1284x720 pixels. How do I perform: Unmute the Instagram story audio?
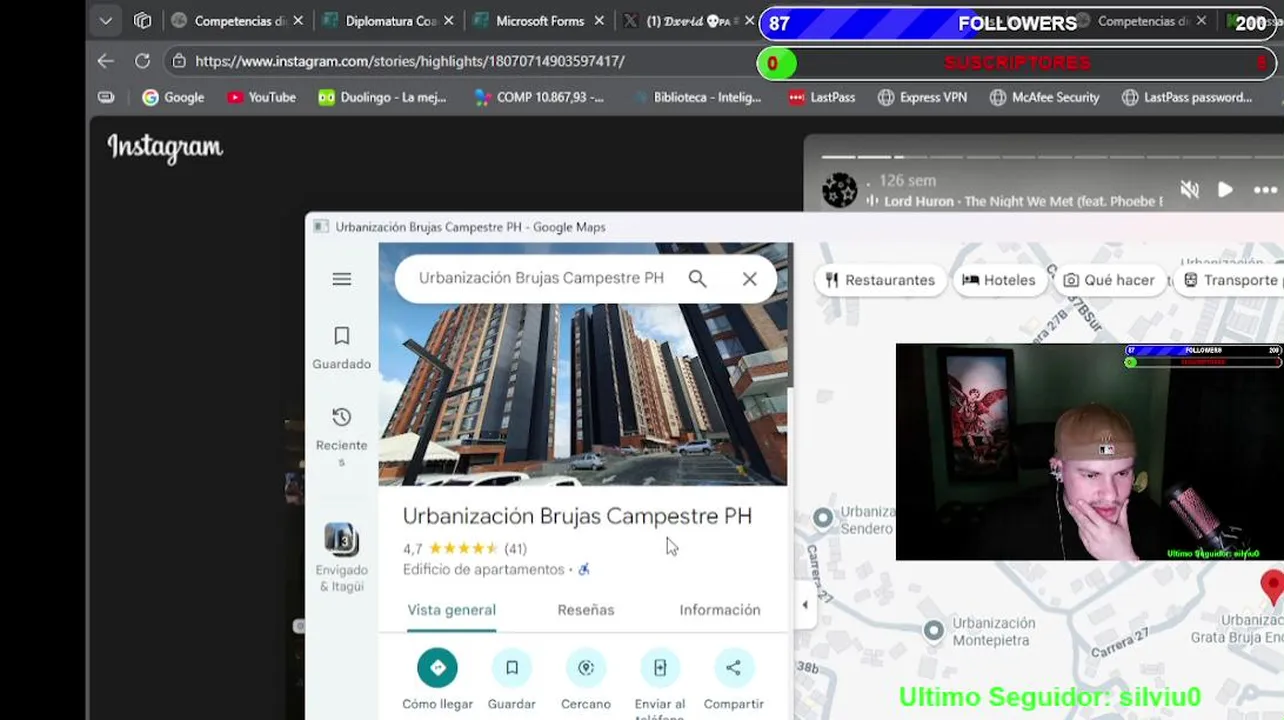1189,190
